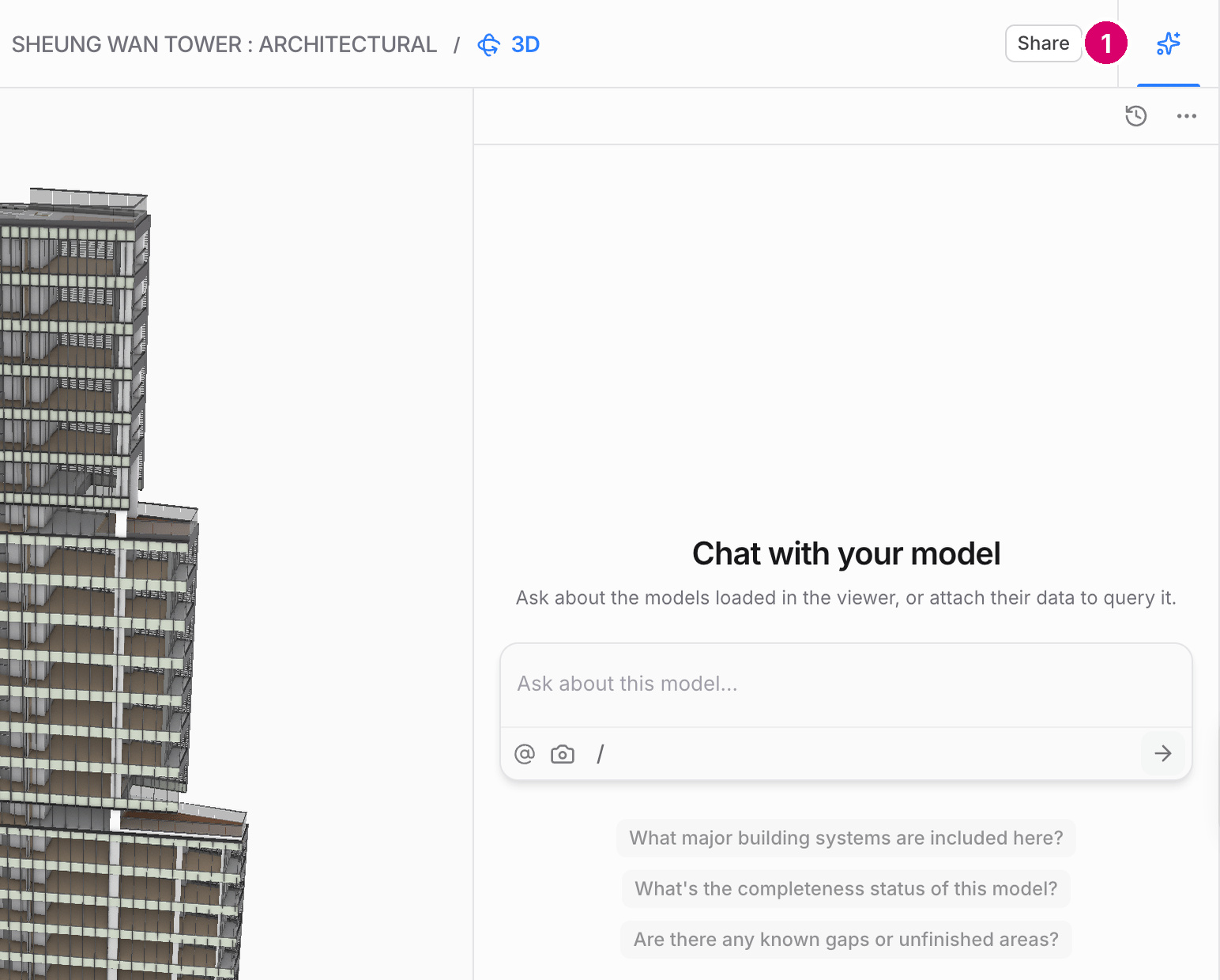Open chat history clock icon
1220x980 pixels.
(1136, 116)
